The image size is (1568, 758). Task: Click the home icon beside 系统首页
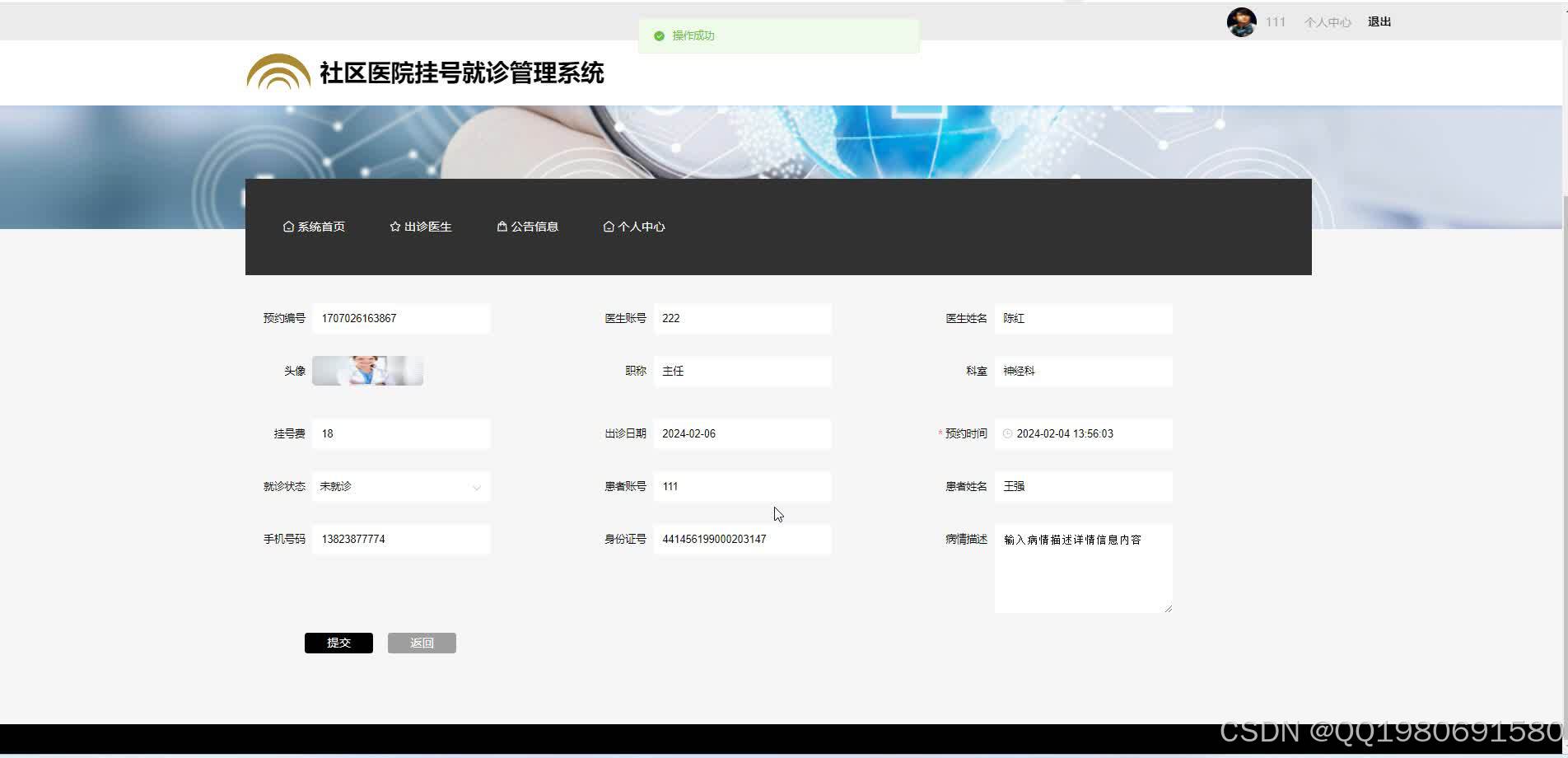click(x=288, y=226)
